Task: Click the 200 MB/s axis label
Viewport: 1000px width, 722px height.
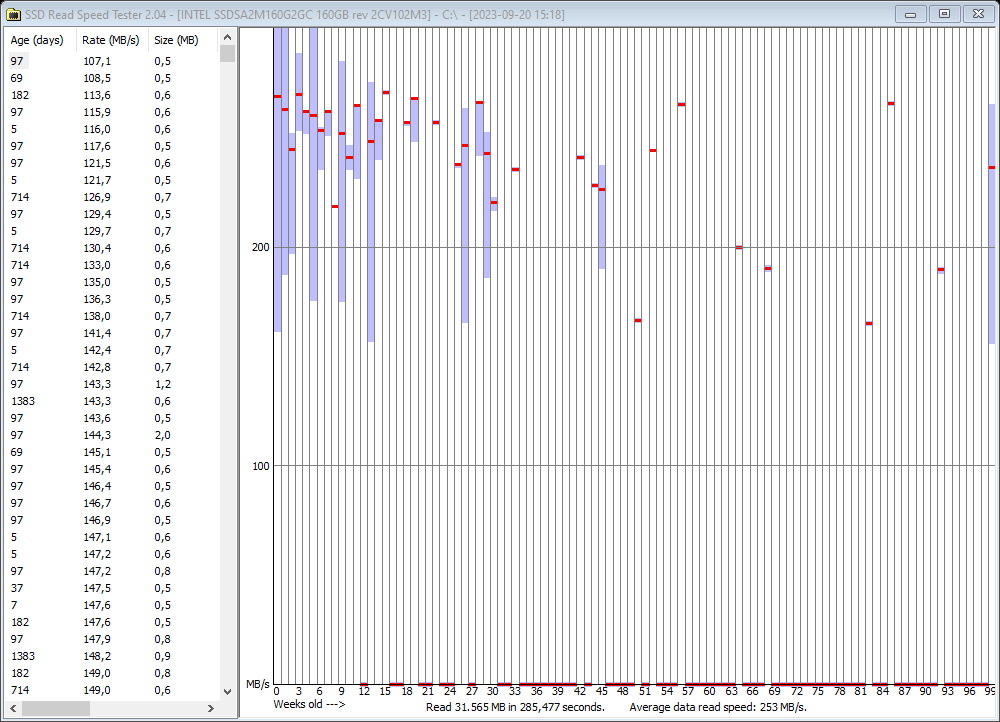Action: (x=261, y=247)
